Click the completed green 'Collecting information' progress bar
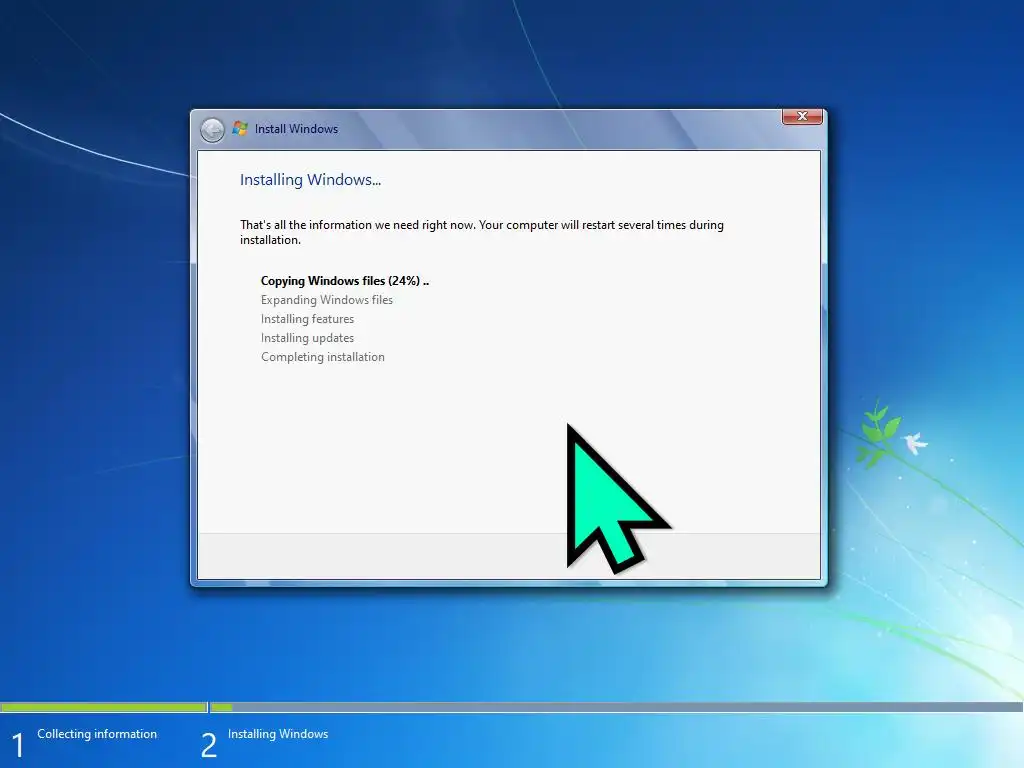This screenshot has width=1024, height=768. [104, 707]
